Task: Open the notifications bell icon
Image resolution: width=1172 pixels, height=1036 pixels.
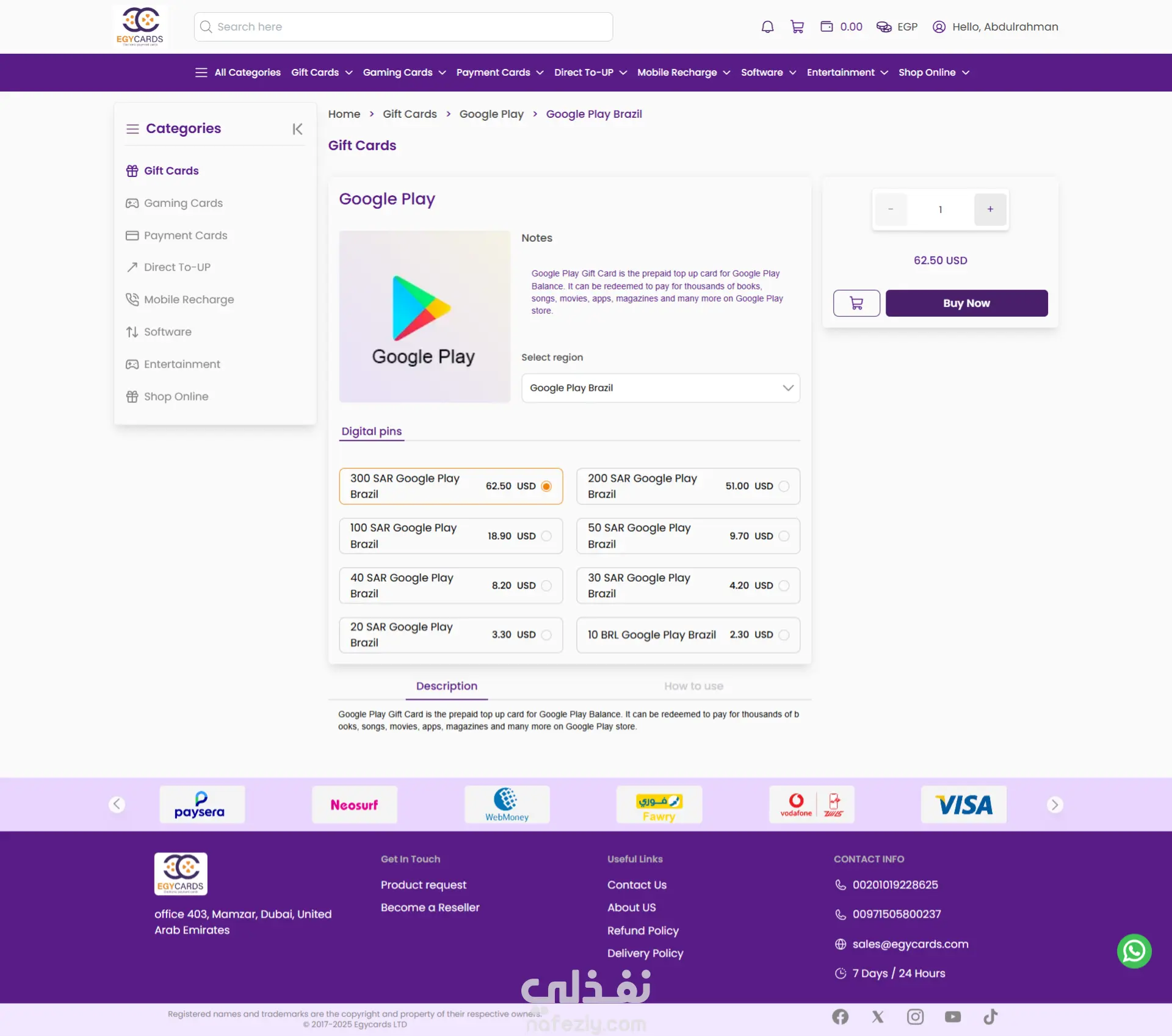Action: (x=767, y=27)
